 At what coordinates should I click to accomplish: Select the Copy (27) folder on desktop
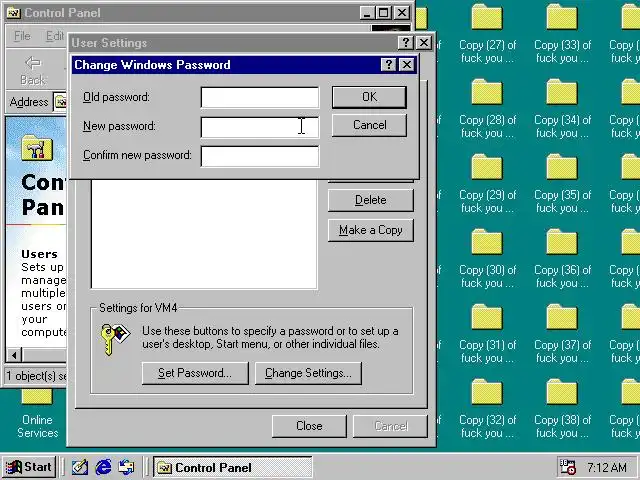(487, 34)
